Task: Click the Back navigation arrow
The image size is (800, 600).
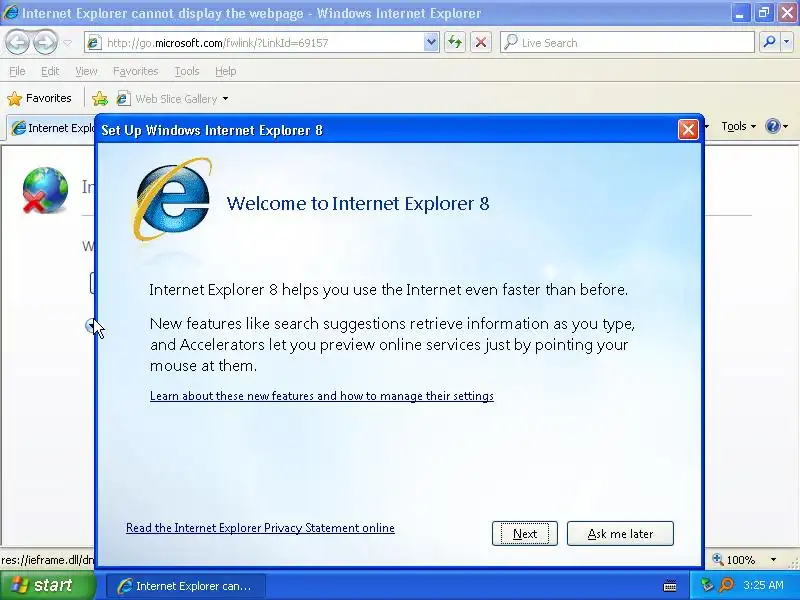Action: pyautogui.click(x=17, y=43)
